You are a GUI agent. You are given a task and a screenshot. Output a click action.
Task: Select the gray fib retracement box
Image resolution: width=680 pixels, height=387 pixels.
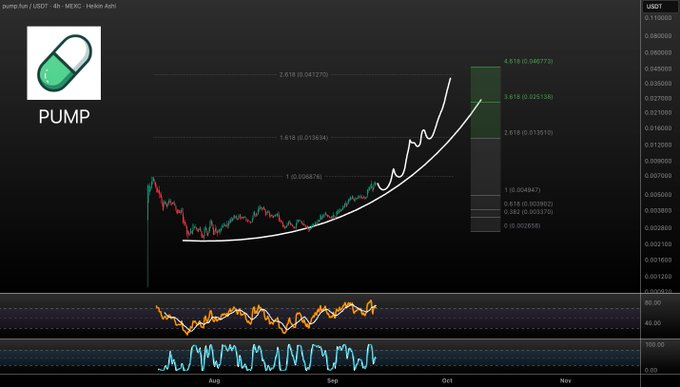(x=485, y=185)
